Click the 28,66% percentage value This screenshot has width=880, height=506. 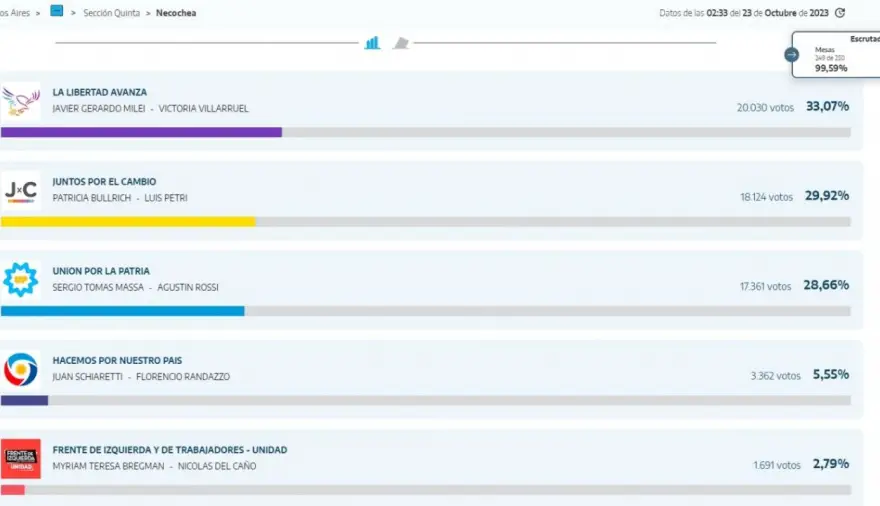pyautogui.click(x=826, y=285)
